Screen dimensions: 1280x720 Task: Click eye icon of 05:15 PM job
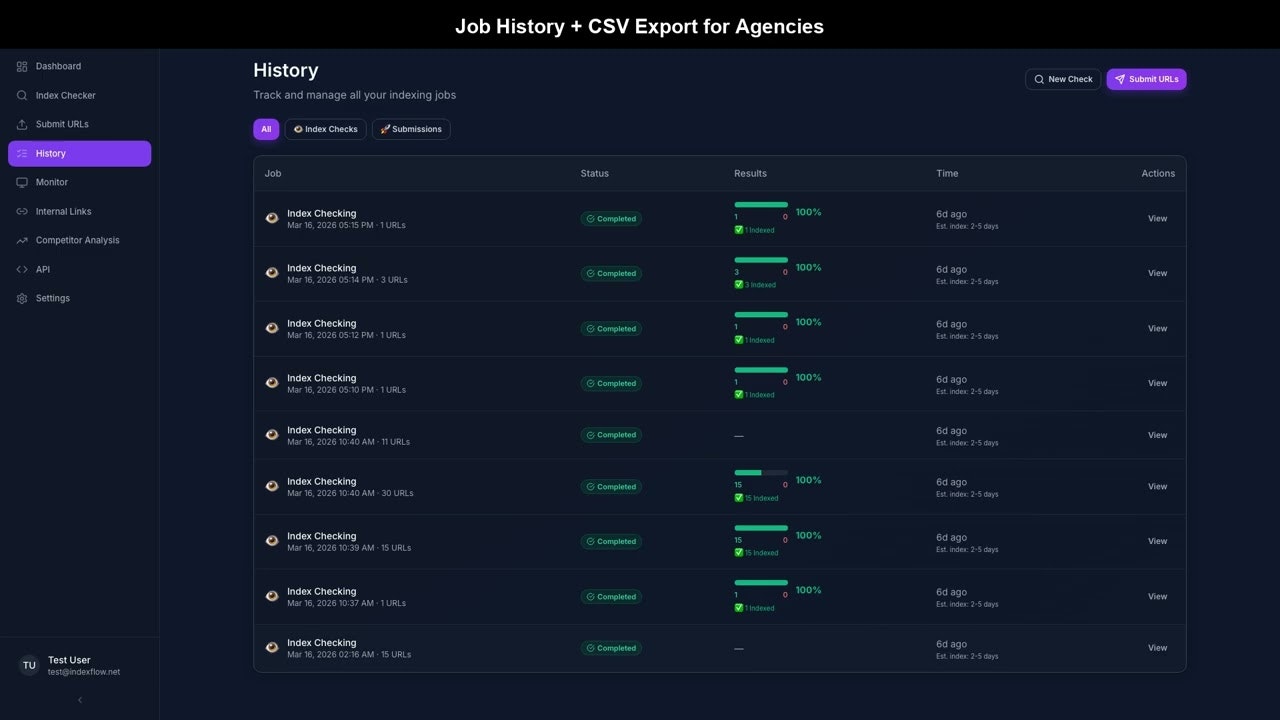(x=272, y=218)
